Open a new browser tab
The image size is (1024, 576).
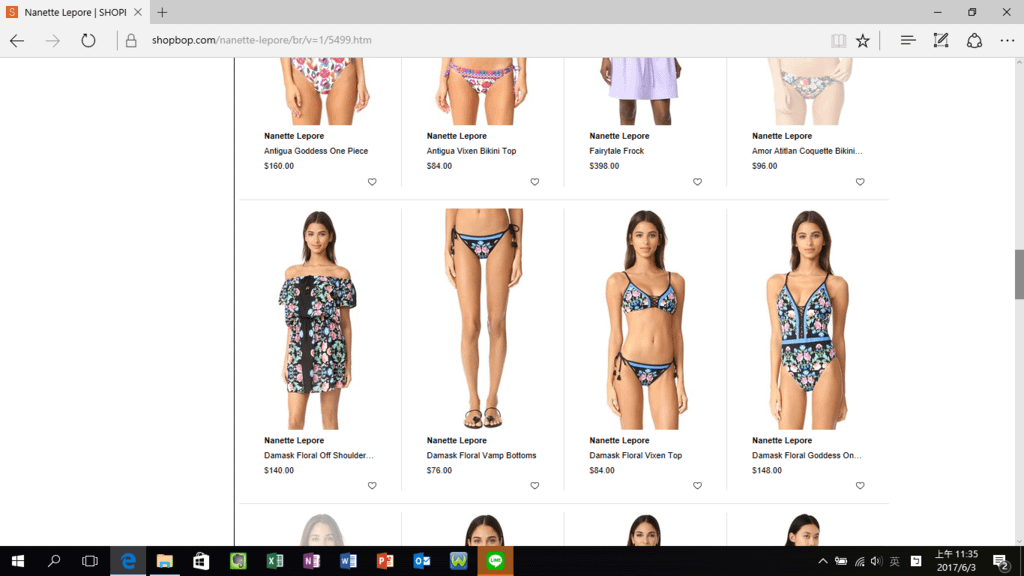tap(162, 12)
